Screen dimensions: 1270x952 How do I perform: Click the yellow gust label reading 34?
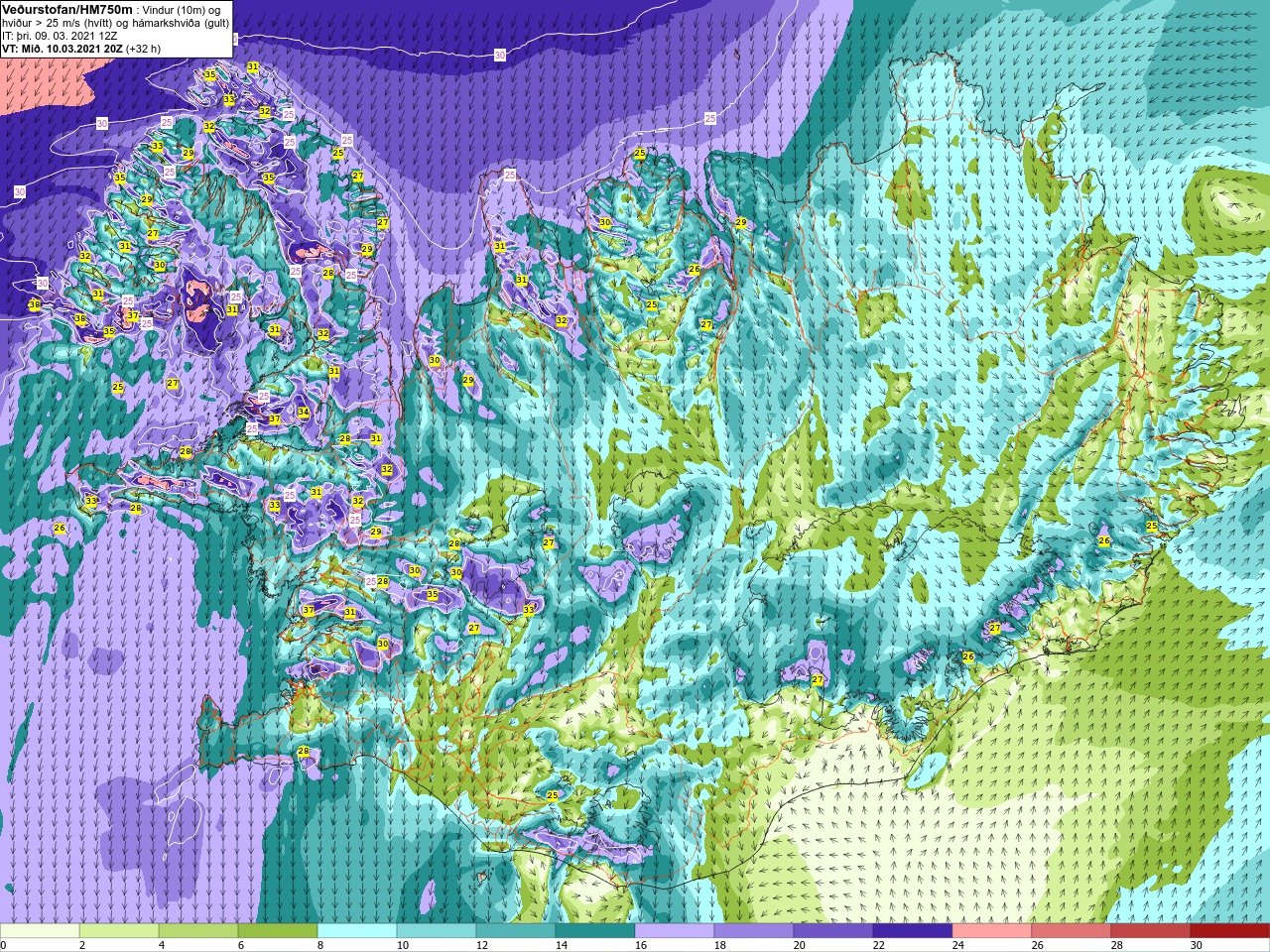[x=304, y=413]
